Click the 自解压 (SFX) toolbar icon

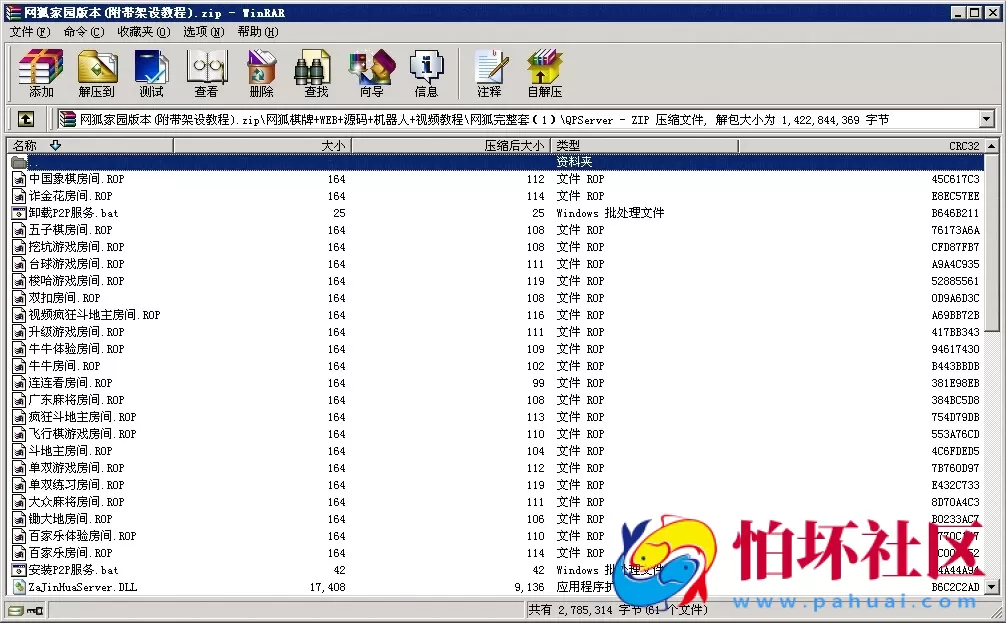coord(544,72)
